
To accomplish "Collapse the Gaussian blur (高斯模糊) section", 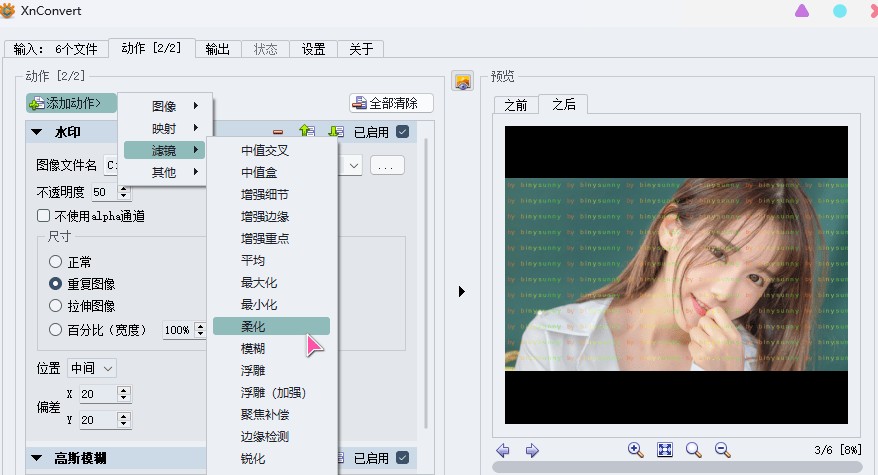I will 37,459.
